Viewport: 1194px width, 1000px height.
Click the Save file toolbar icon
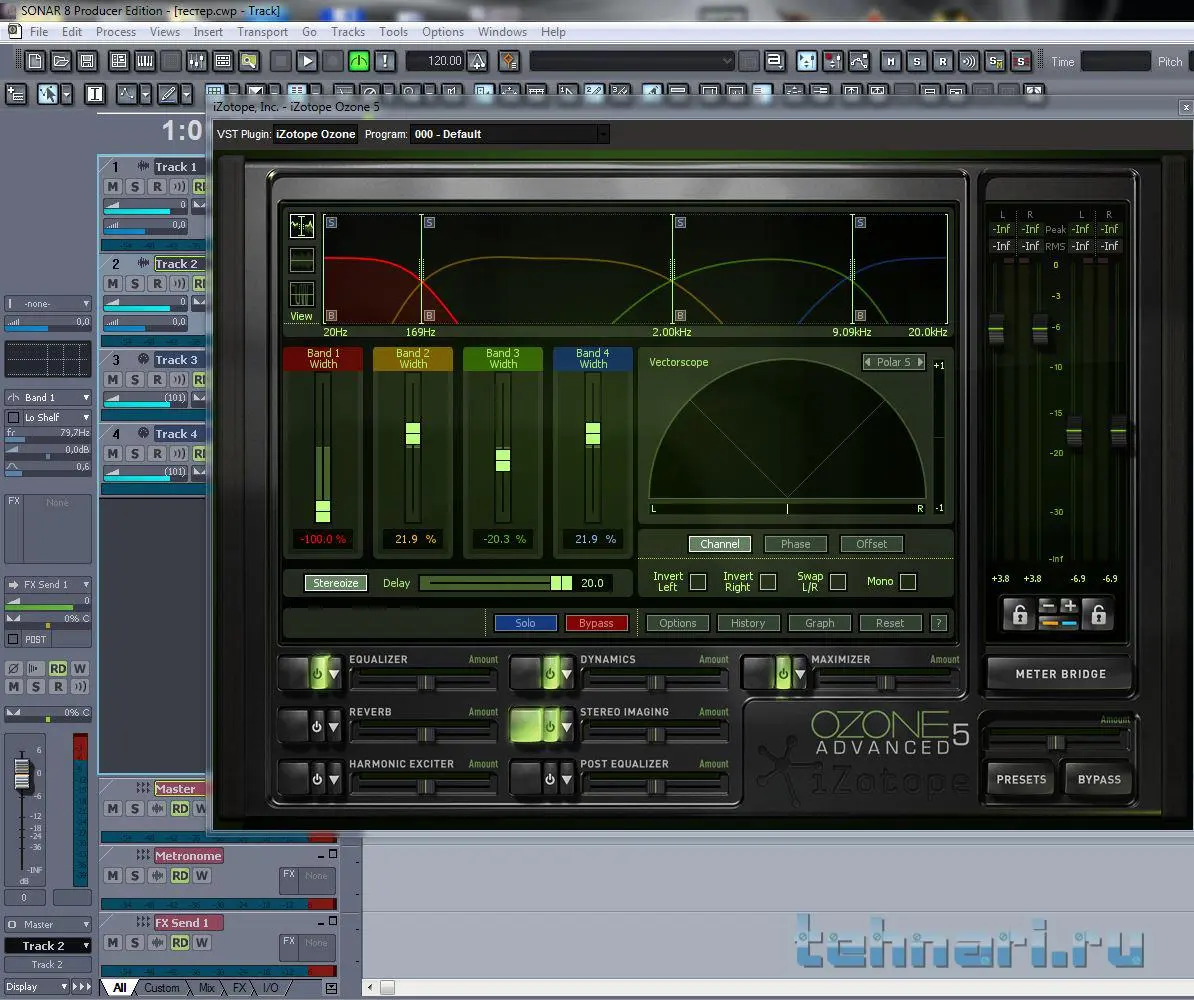87,62
